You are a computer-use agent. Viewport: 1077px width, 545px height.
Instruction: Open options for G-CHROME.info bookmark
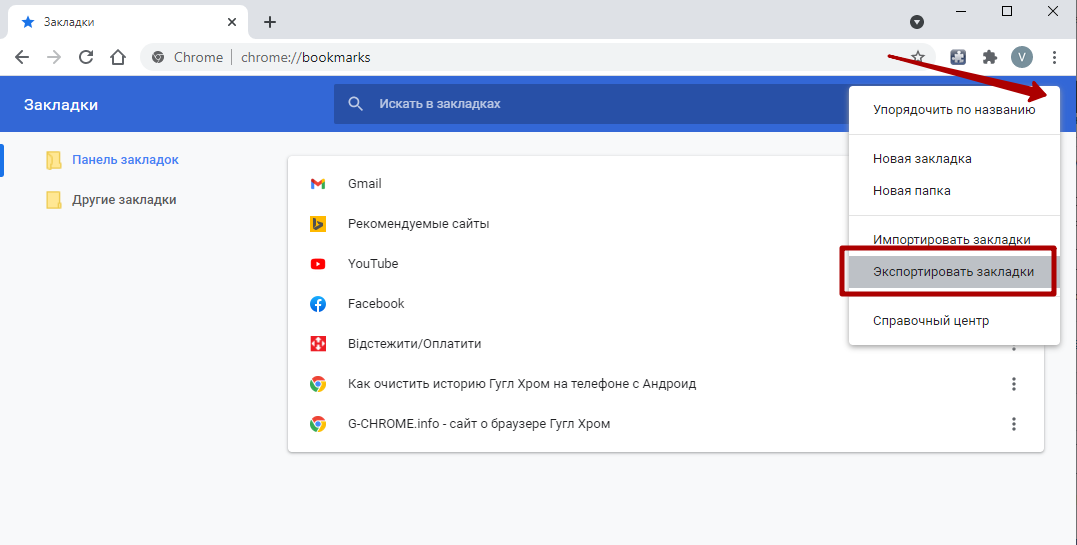point(1013,424)
